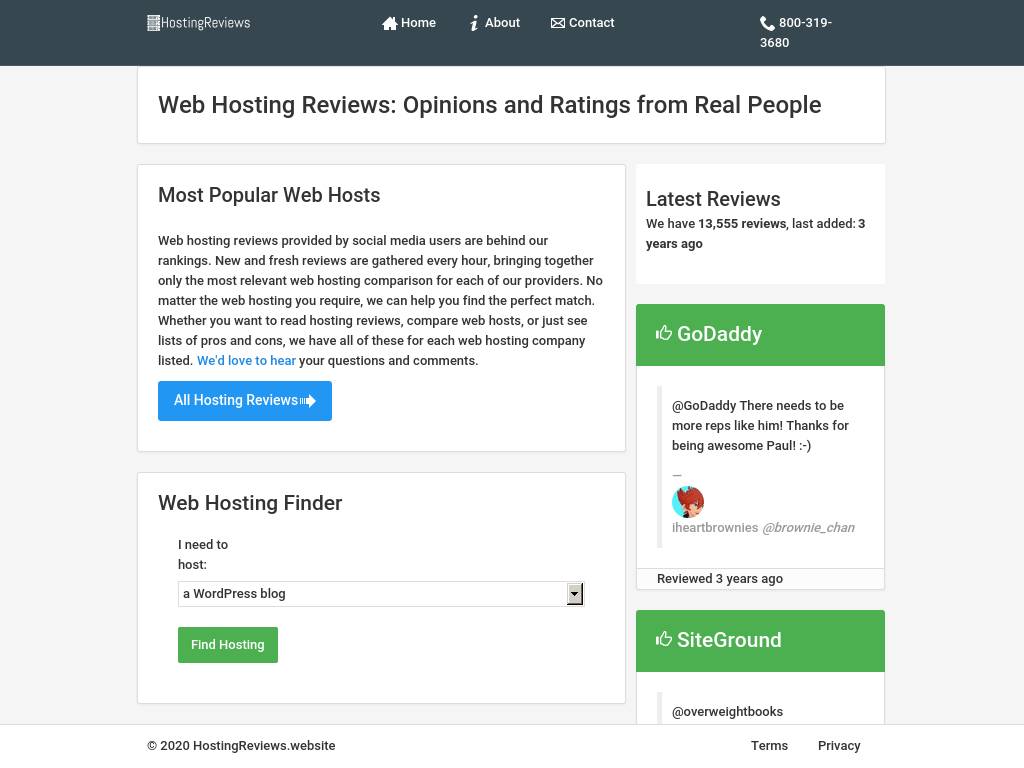The image size is (1024, 768).
Task: Click the GoDaddy thumbs-up icon
Action: [664, 333]
